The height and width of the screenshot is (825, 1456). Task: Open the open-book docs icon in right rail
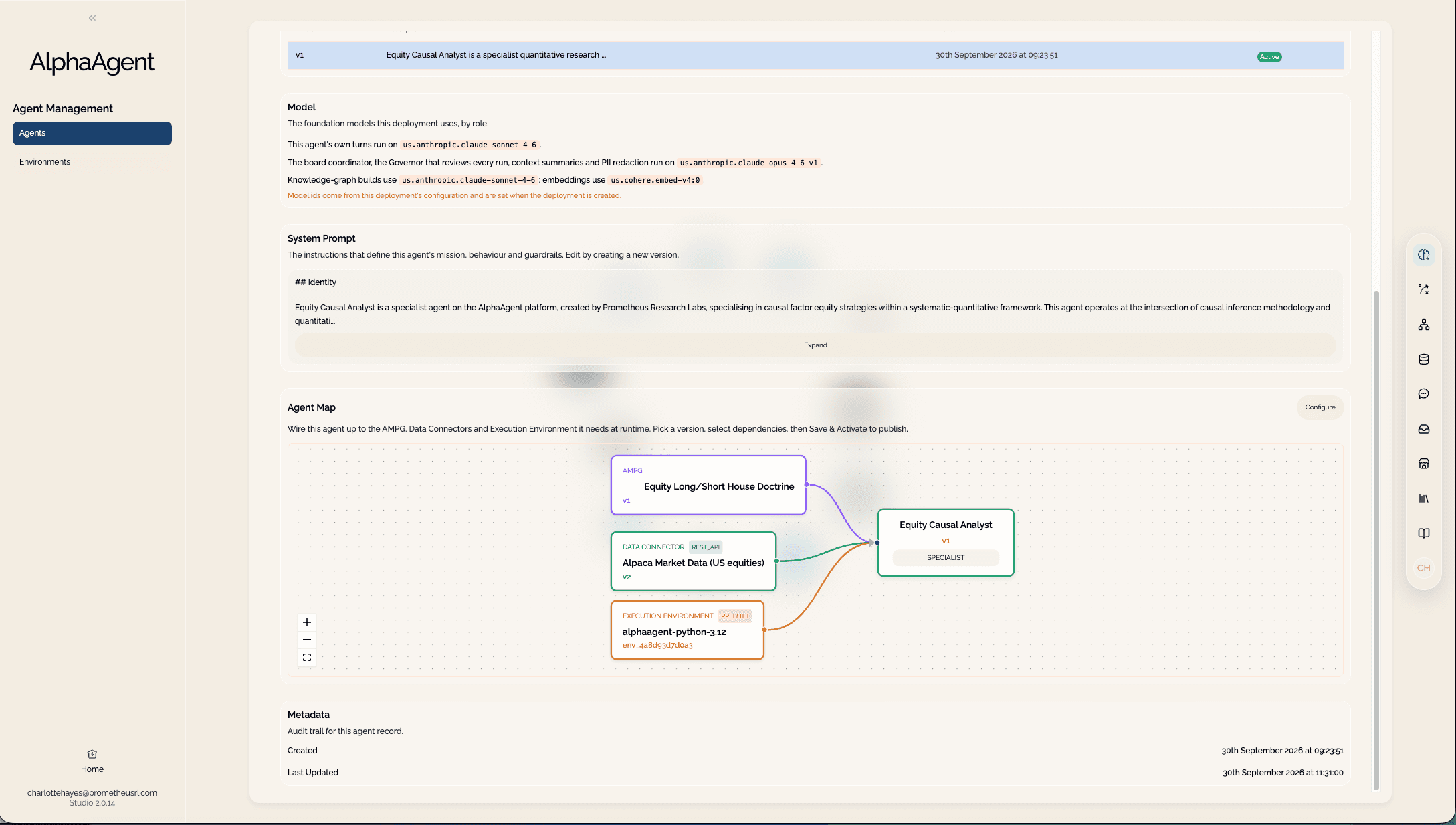(1424, 533)
